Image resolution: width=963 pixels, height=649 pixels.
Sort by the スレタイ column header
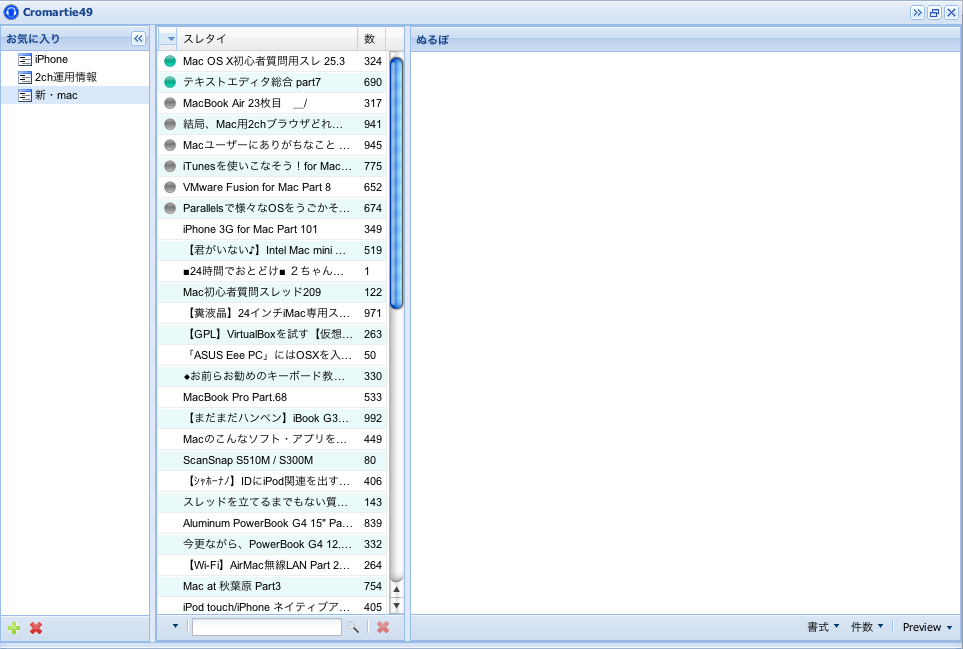click(267, 38)
